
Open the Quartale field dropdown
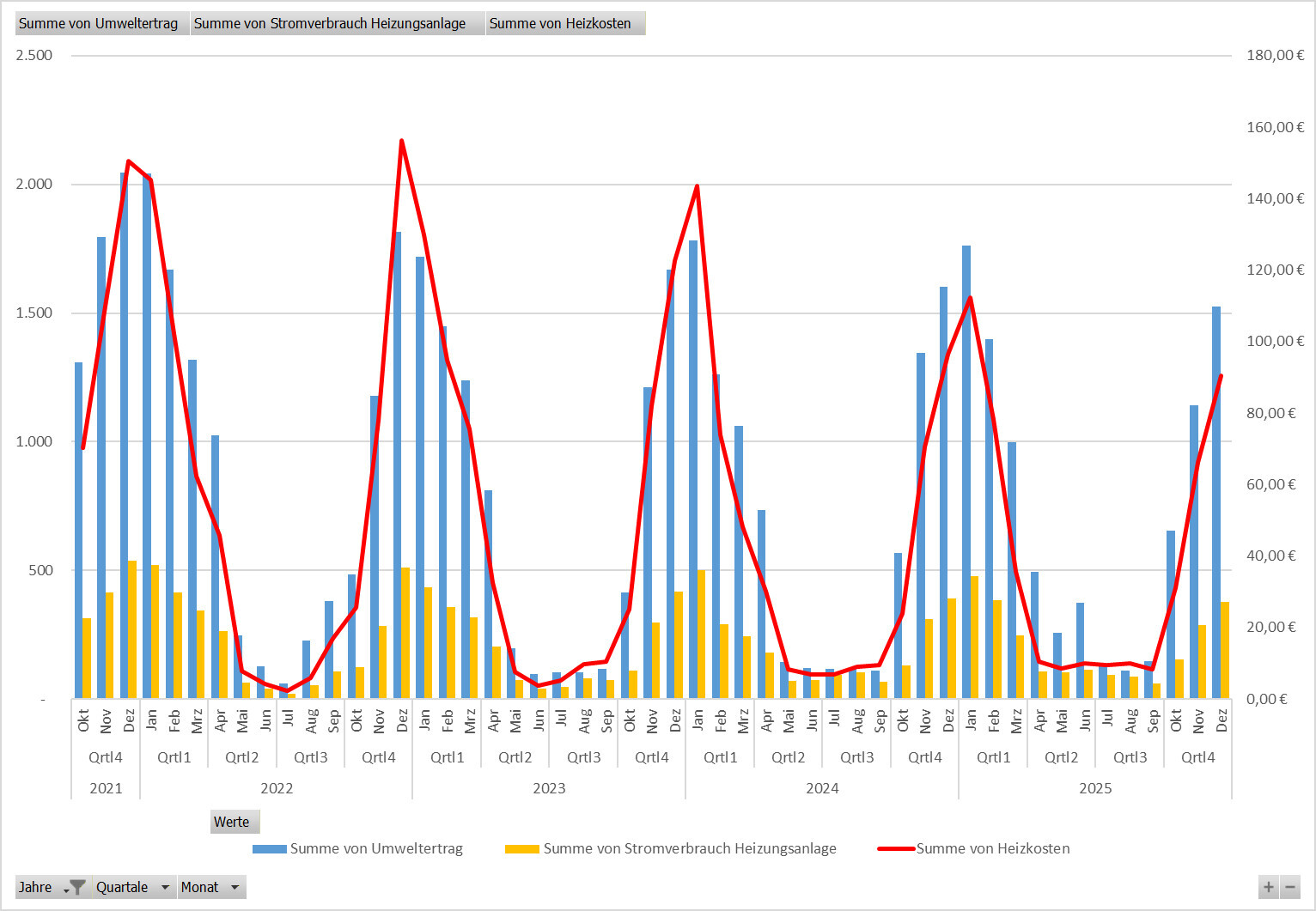click(165, 887)
